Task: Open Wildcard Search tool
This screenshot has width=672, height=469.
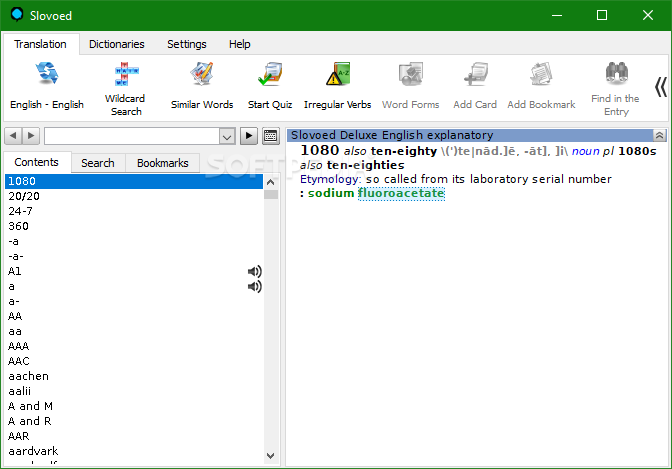Action: point(125,89)
